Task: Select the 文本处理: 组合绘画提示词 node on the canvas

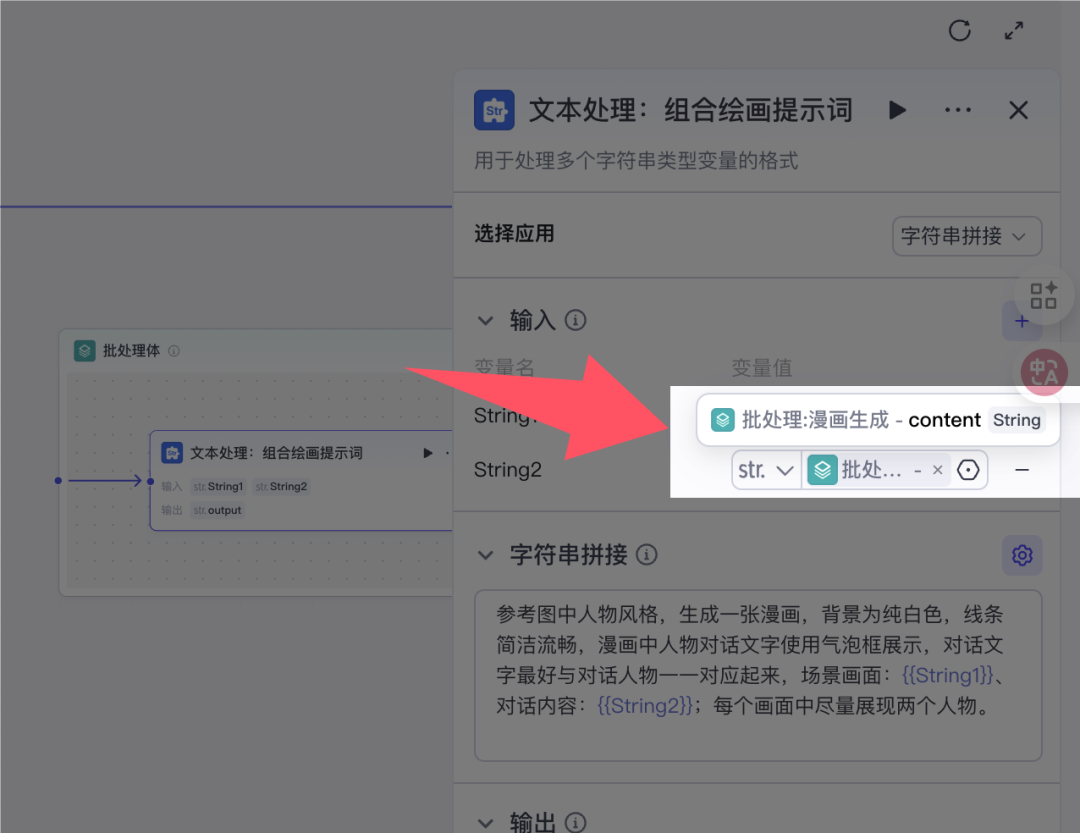Action: (301, 481)
